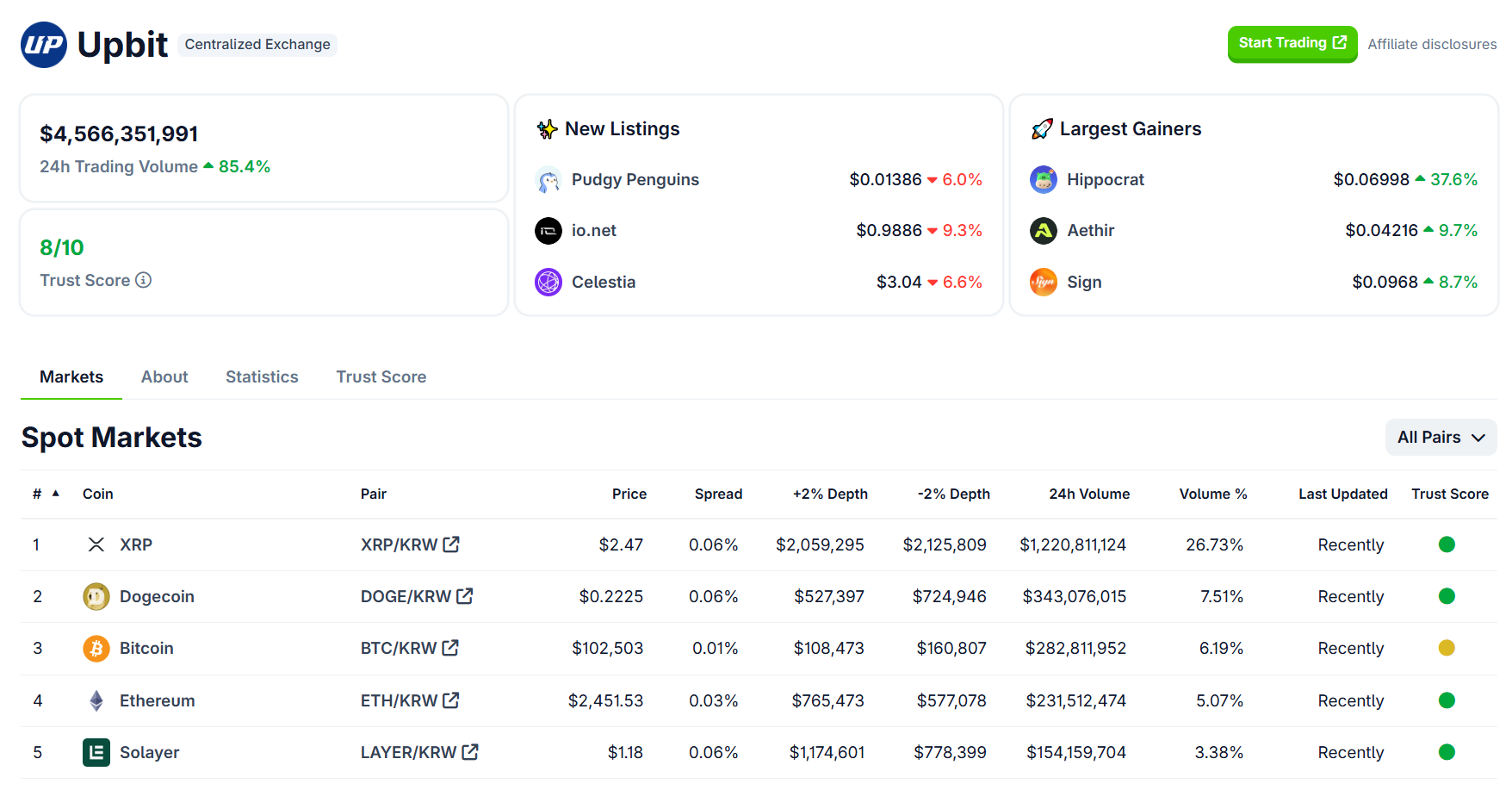Open LAYER/KRW external link icon
Image resolution: width=1512 pixels, height=790 pixels.
click(x=470, y=752)
